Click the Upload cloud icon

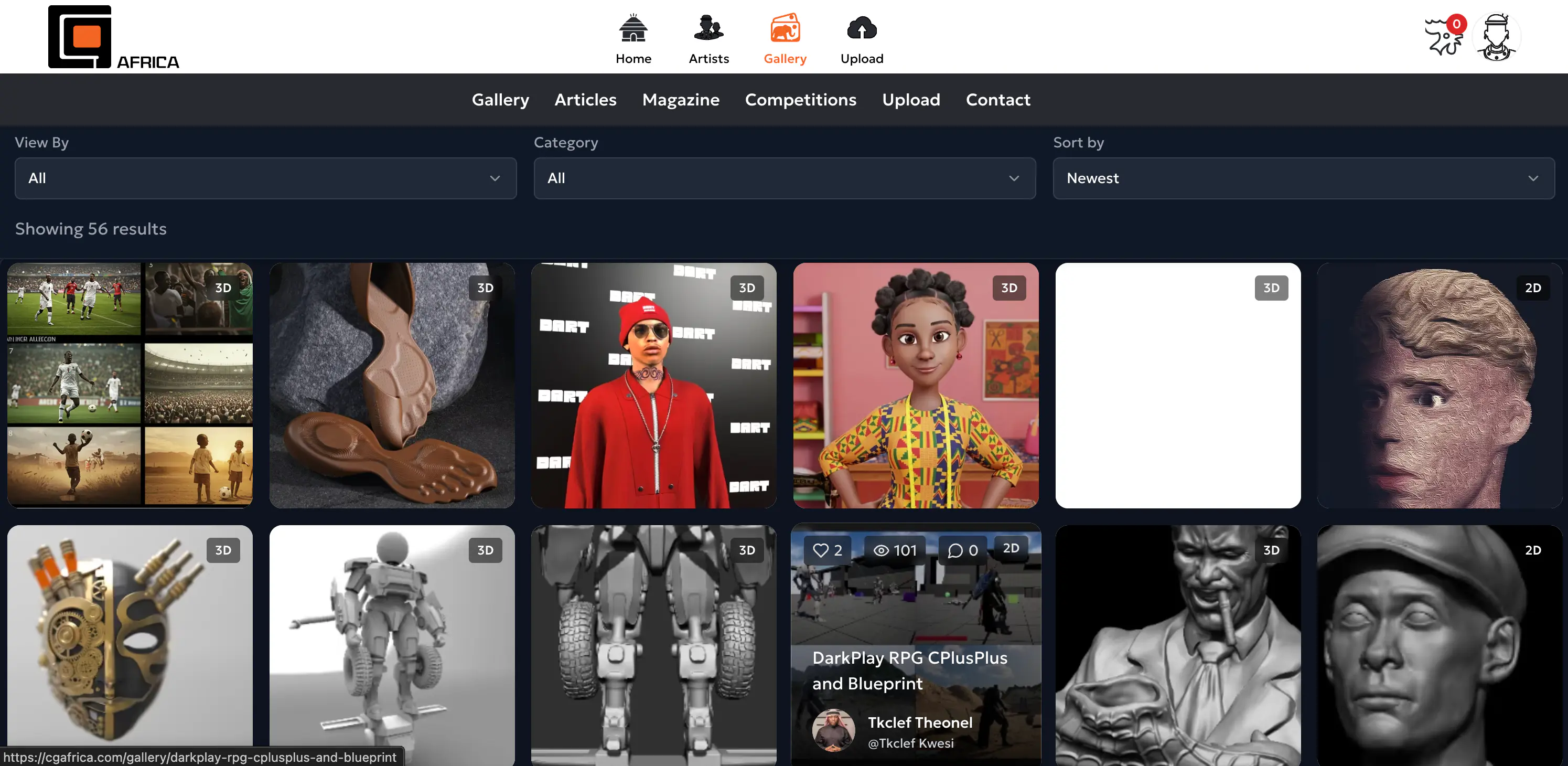pyautogui.click(x=861, y=28)
